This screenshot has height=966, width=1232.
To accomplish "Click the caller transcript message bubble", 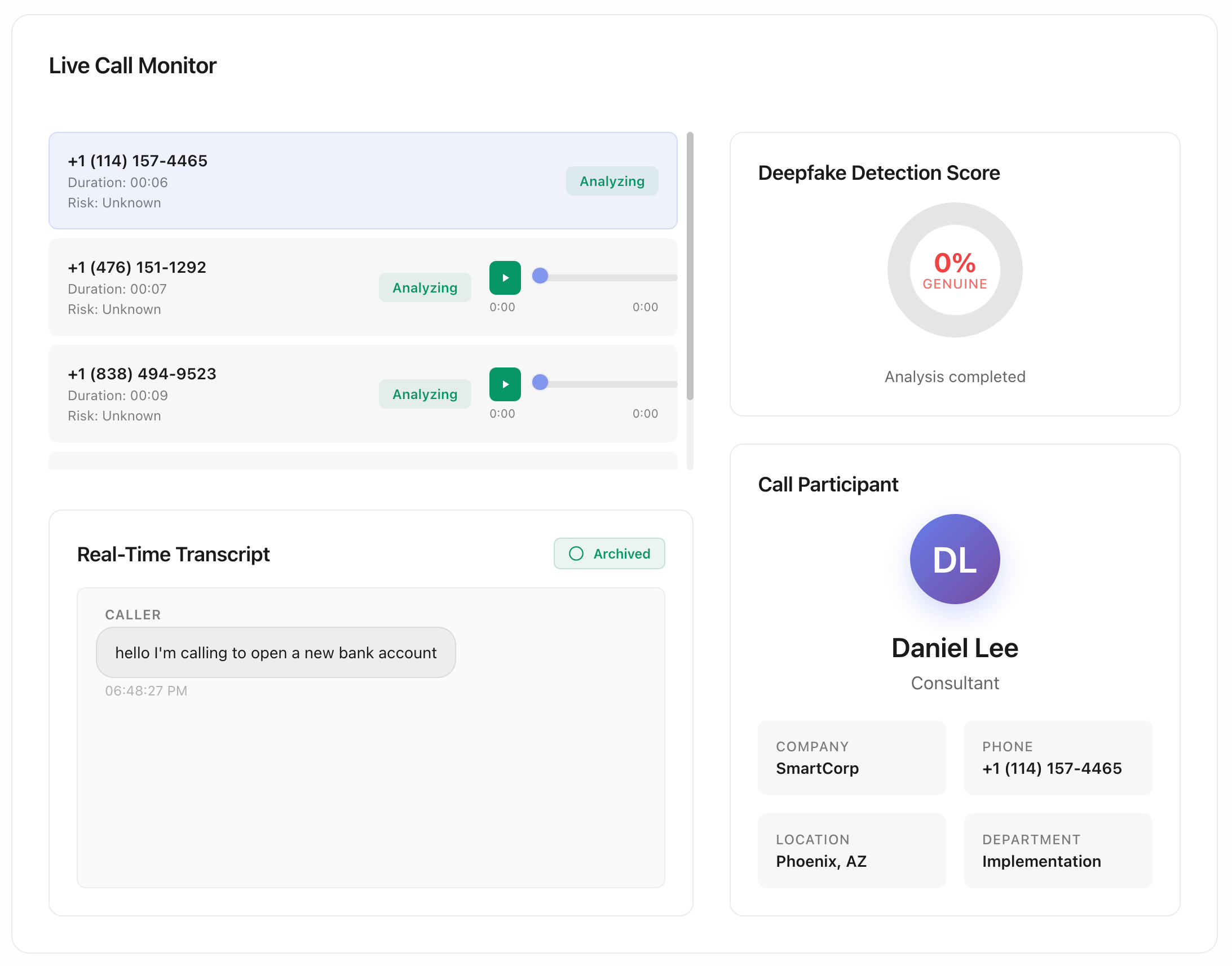I will click(x=276, y=653).
